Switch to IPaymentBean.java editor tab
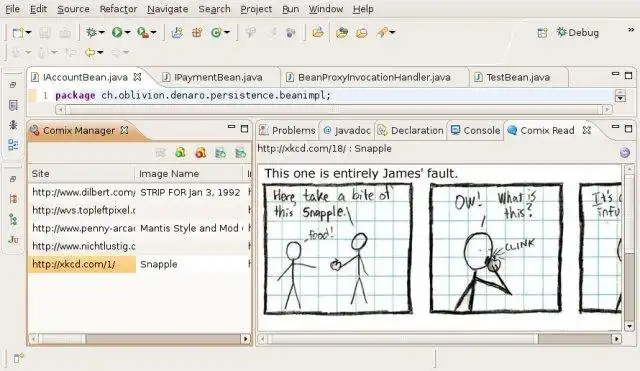This screenshot has height=371, width=640. (x=212, y=78)
